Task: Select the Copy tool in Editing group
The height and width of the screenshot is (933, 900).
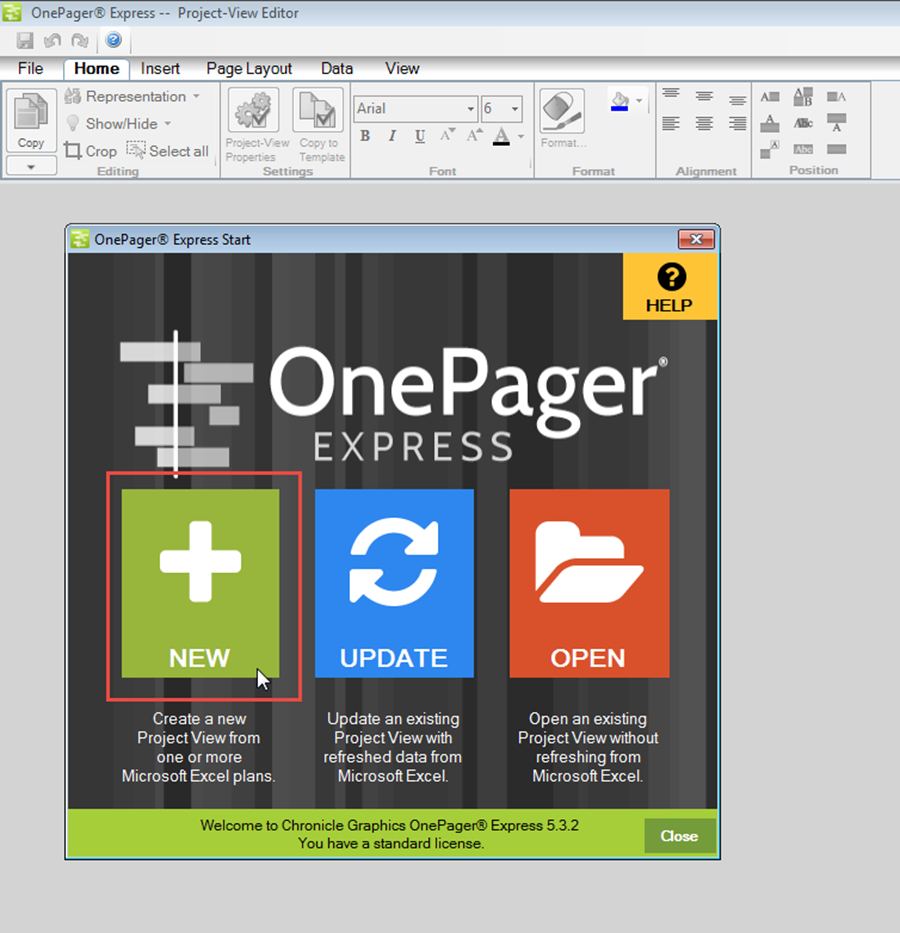Action: (30, 120)
